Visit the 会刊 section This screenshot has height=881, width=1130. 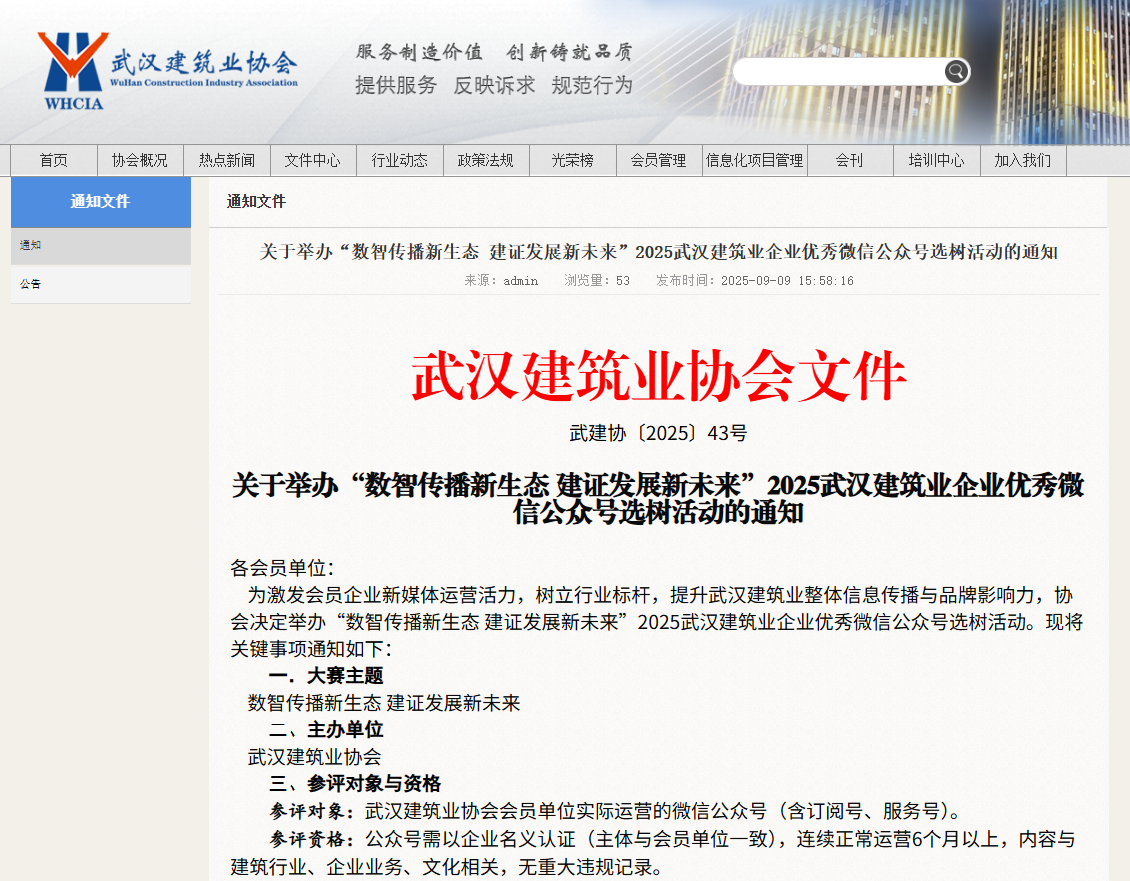(849, 160)
